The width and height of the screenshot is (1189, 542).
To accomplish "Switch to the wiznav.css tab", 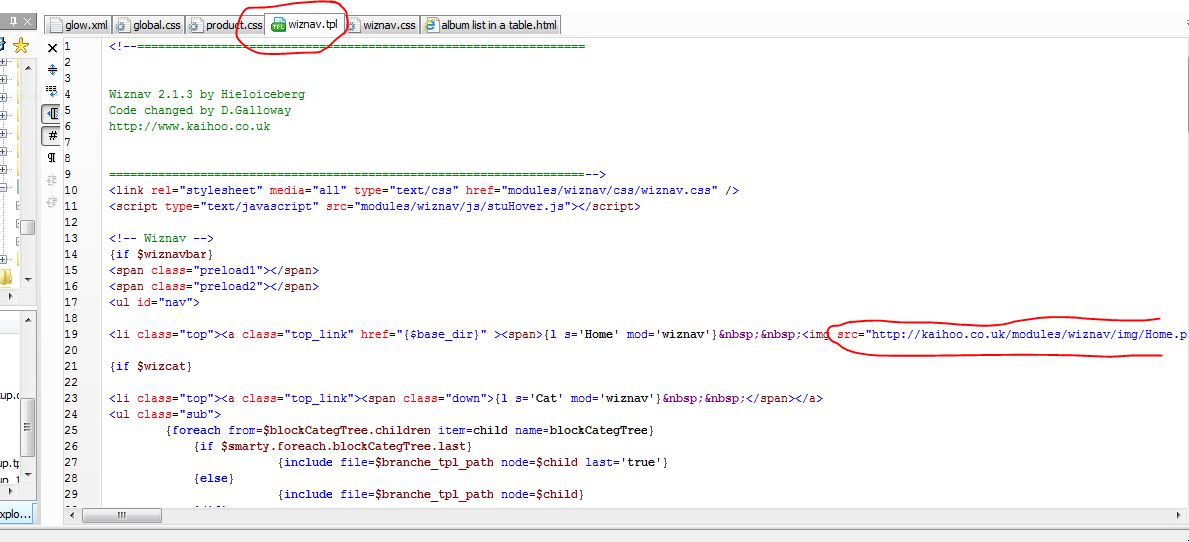I will tap(382, 25).
